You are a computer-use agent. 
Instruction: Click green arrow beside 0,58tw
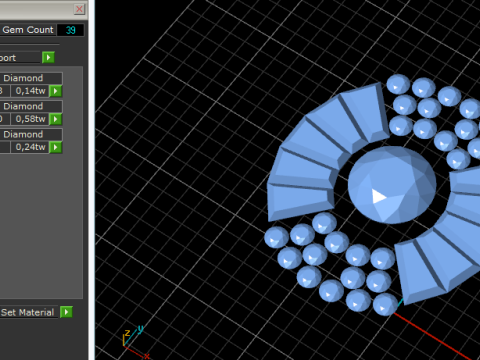56,119
